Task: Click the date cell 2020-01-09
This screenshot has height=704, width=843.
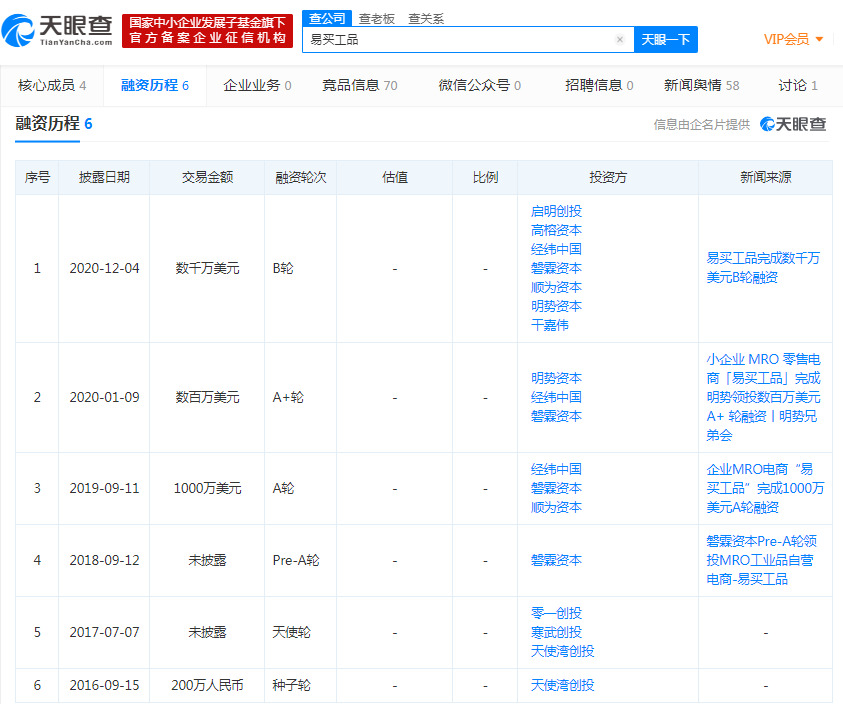Action: (104, 397)
